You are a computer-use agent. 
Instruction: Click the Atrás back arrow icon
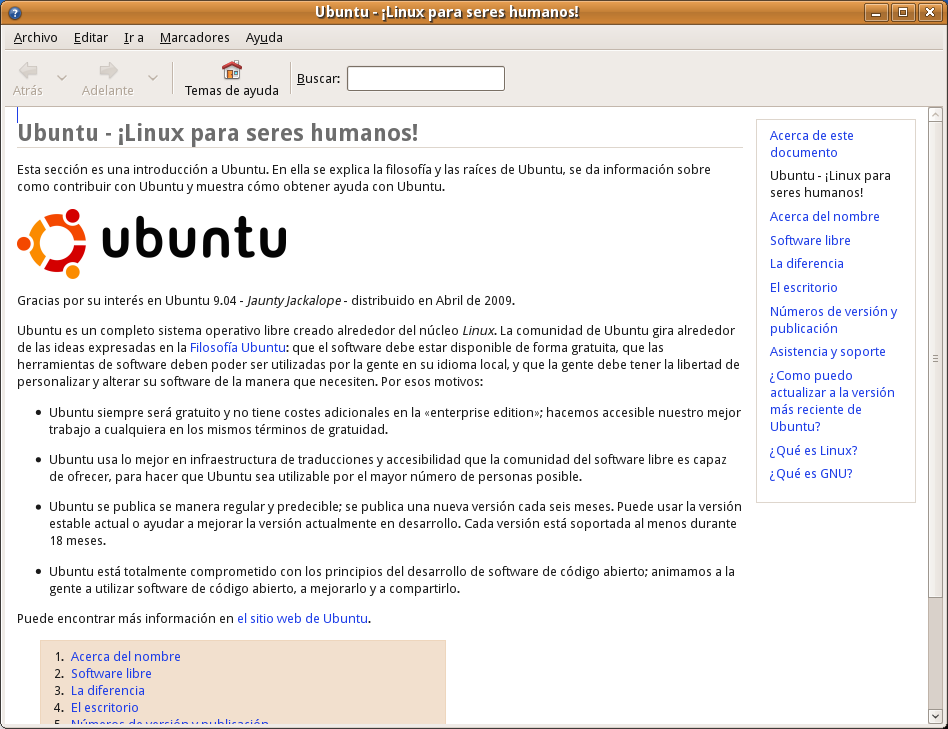pyautogui.click(x=28, y=71)
